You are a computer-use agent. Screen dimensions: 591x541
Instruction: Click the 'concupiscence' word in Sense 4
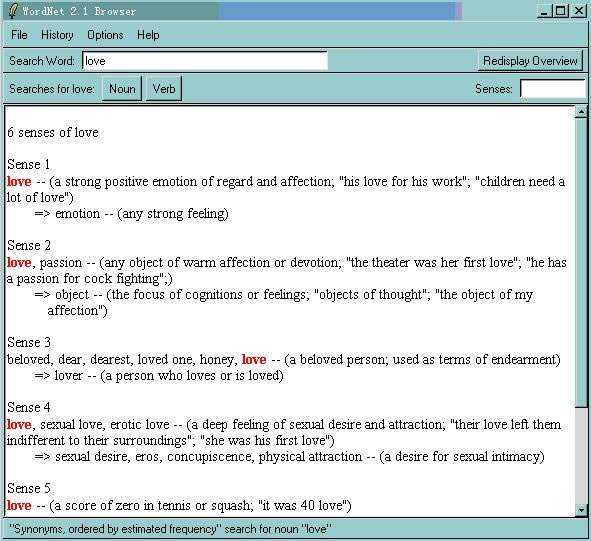pyautogui.click(x=210, y=457)
